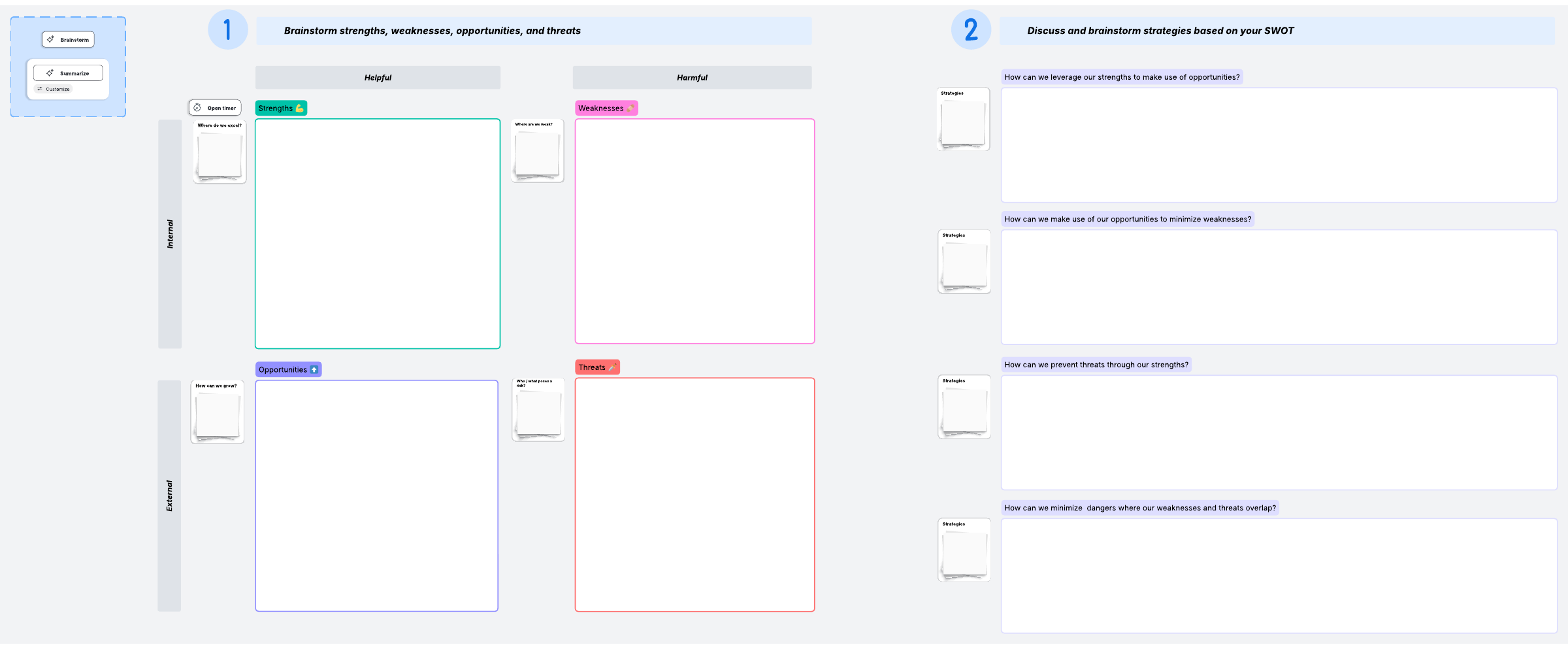Click the 'leverage our strengths' question label
This screenshot has height=649, width=1568.
point(1121,77)
